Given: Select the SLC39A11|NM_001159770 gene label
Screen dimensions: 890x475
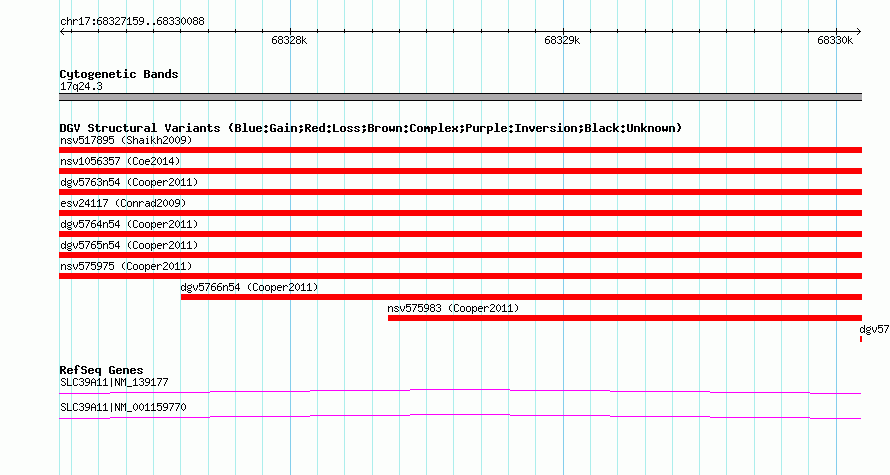Looking at the screenshot, I should tap(123, 407).
